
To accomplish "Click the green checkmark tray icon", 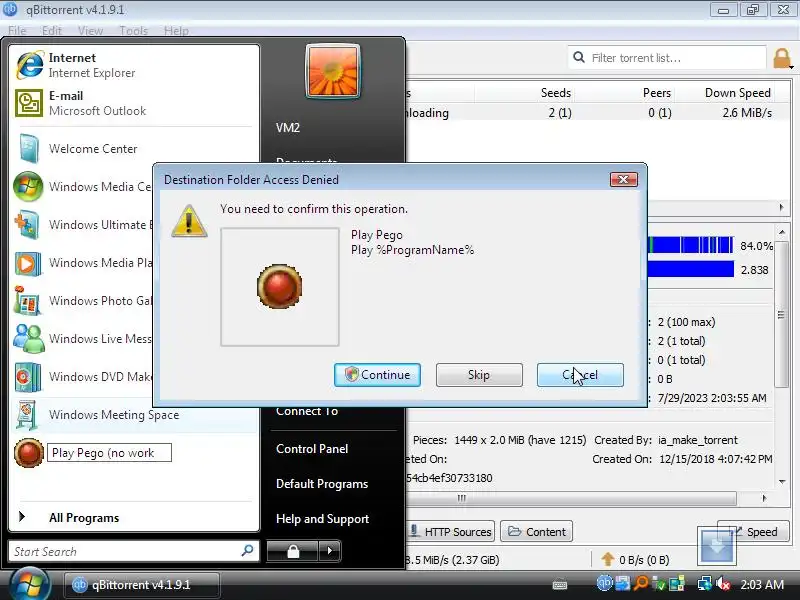I will point(659,583).
